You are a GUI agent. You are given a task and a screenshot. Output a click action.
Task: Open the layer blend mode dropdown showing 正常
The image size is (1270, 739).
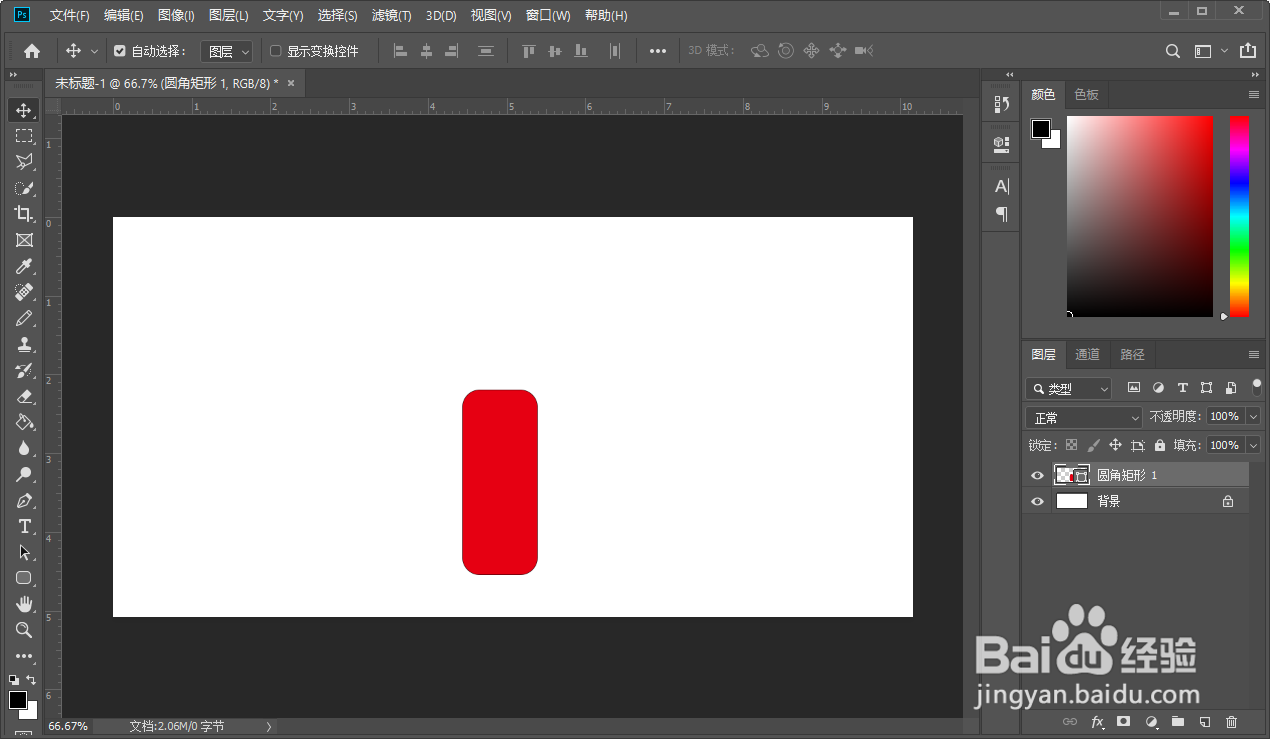[1083, 417]
